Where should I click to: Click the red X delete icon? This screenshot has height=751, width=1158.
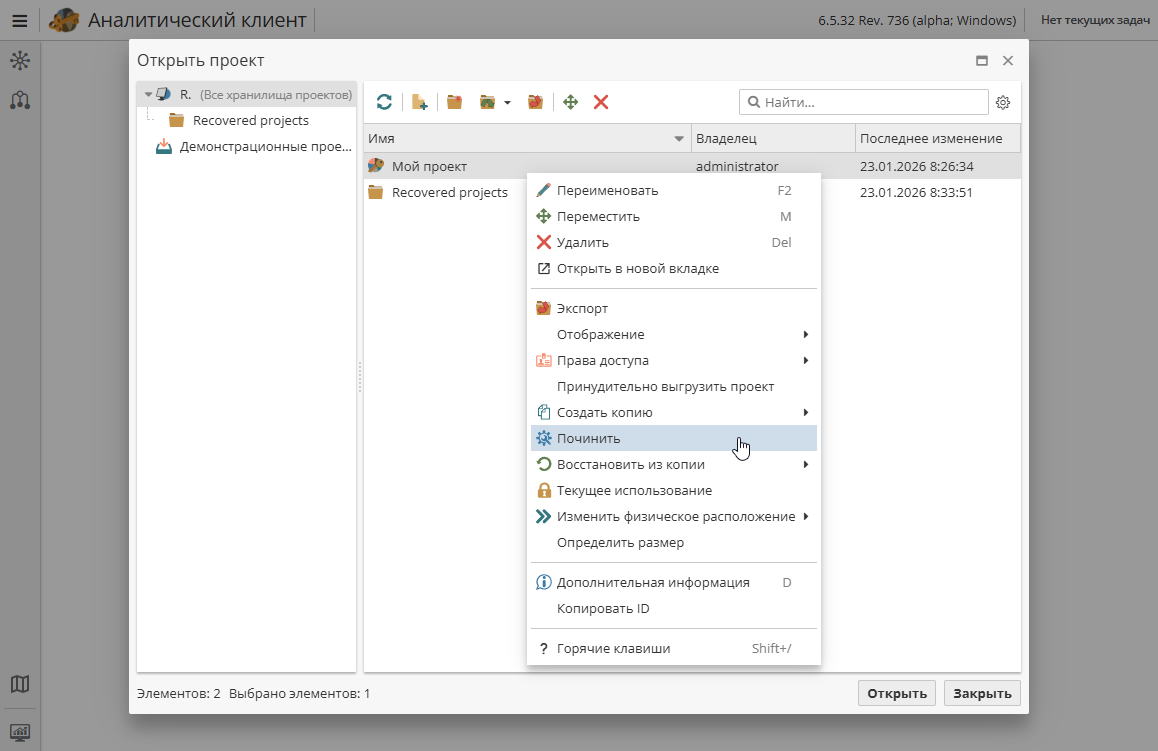click(x=599, y=101)
